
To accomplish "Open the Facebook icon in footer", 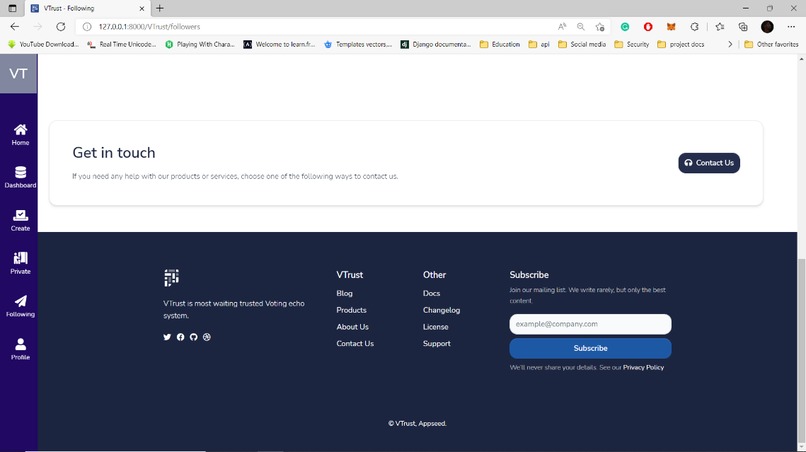I will (180, 337).
